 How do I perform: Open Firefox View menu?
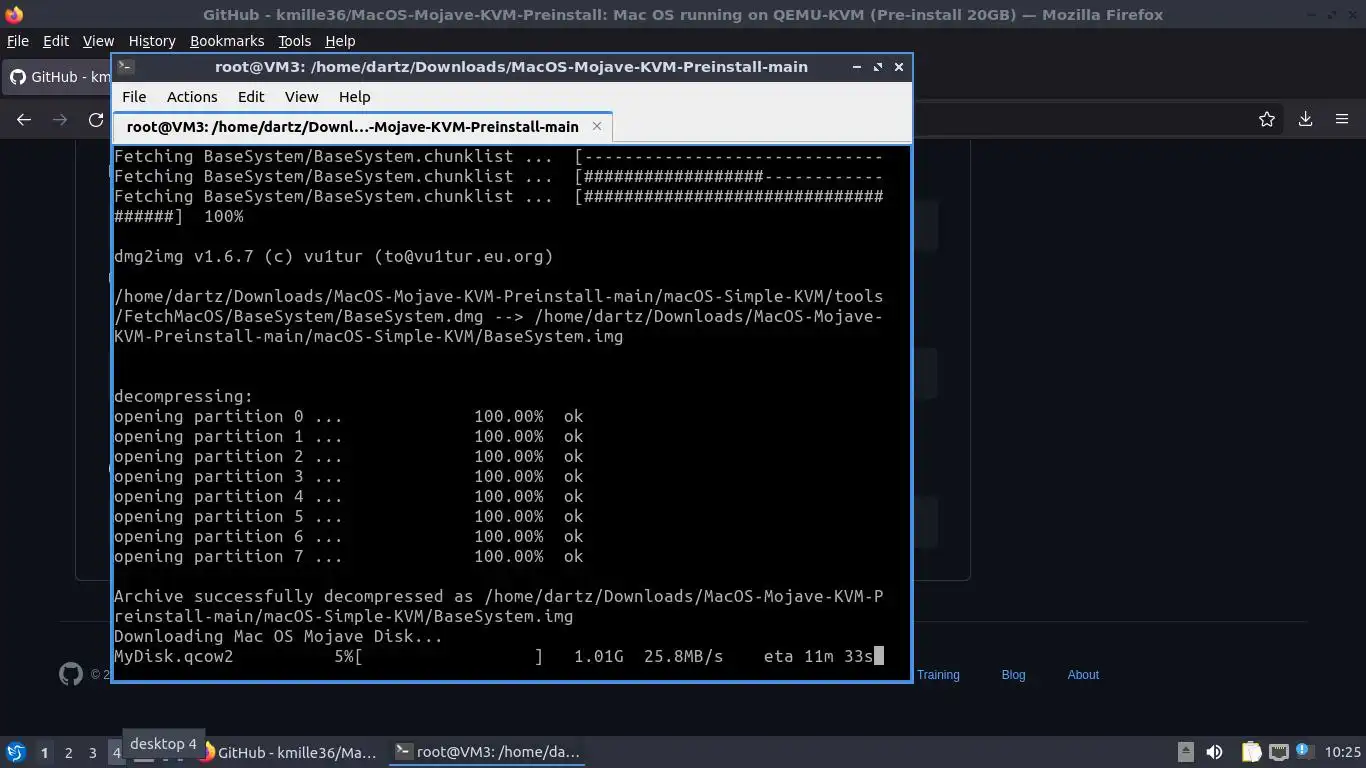(98, 41)
